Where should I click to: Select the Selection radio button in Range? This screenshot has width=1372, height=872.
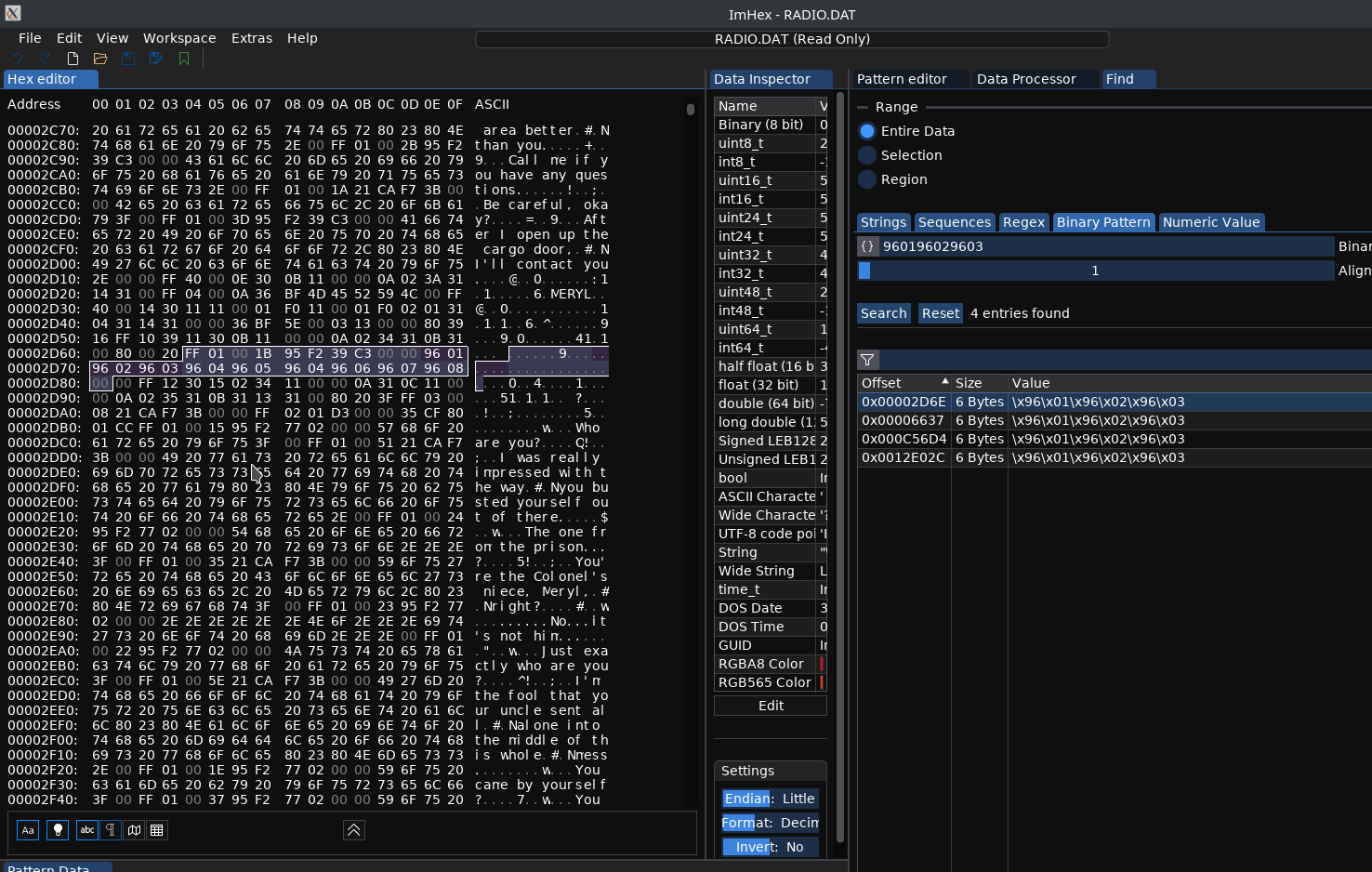[866, 155]
